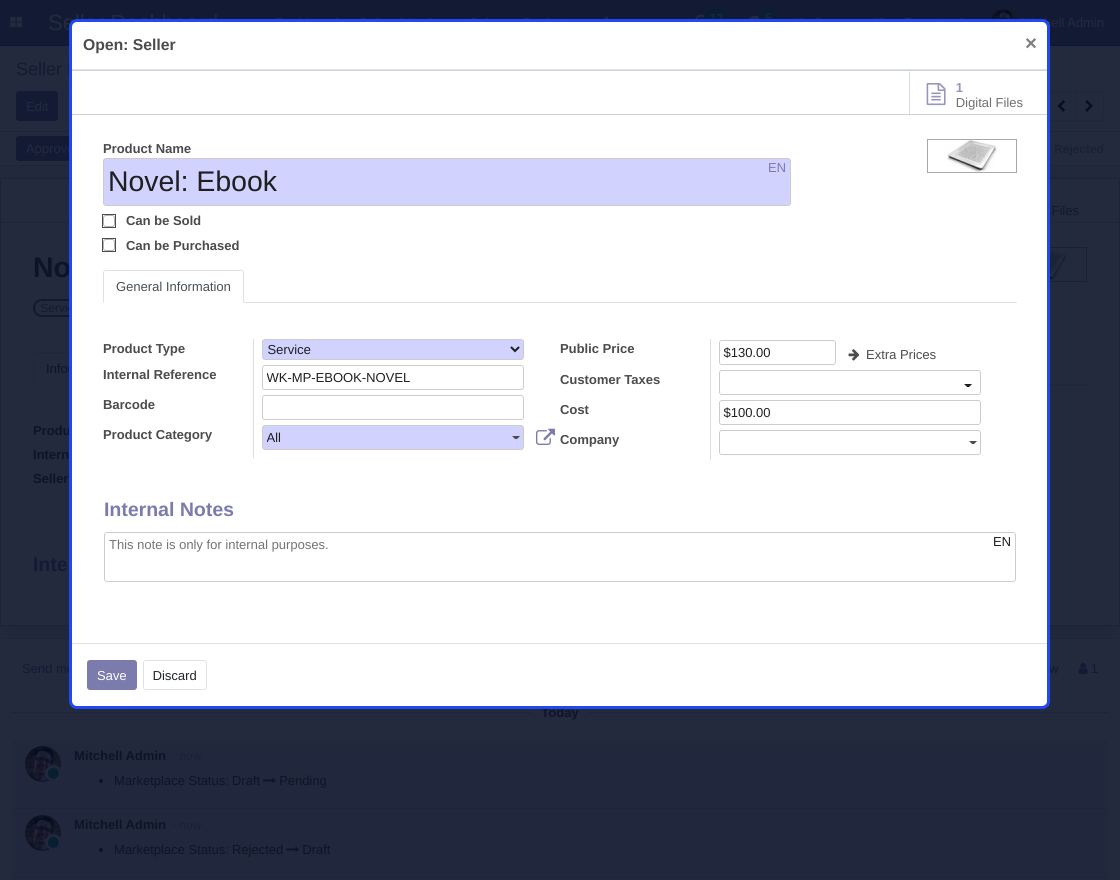
Task: Click Mitchell Admin avatar on Pending message
Action: click(43, 764)
